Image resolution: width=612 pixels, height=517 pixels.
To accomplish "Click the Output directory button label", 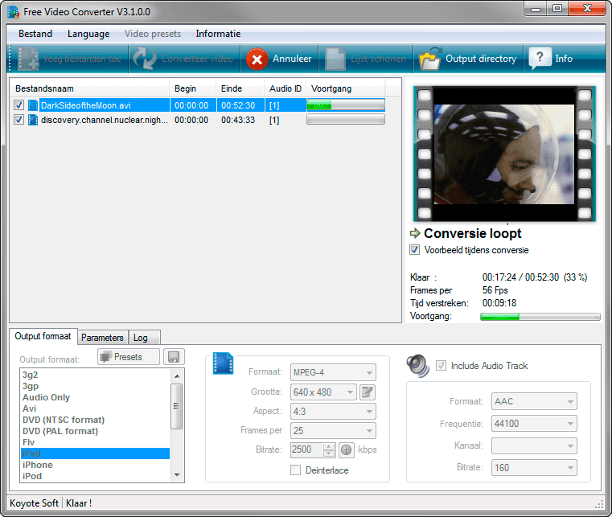I will (481, 59).
